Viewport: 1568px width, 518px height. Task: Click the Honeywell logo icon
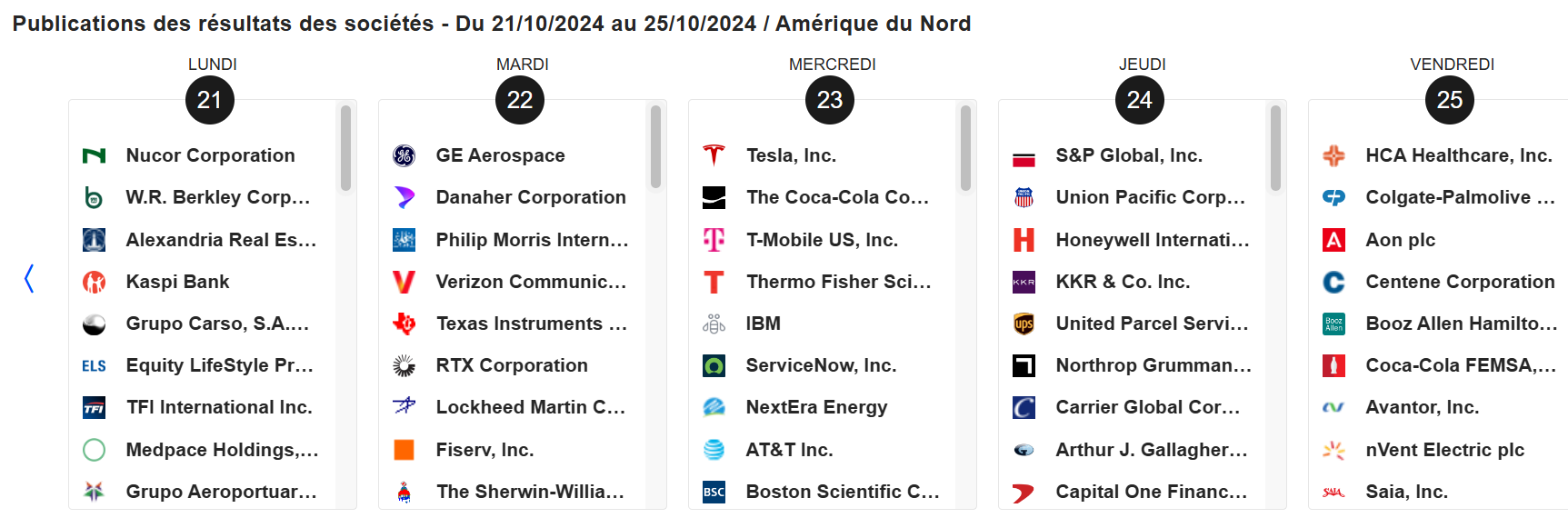point(1024,240)
